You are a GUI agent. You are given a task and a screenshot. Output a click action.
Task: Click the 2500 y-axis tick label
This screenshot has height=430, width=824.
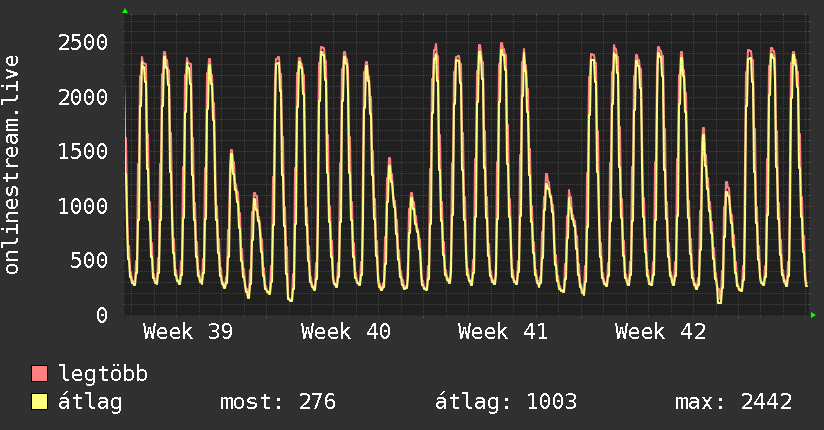[83, 43]
